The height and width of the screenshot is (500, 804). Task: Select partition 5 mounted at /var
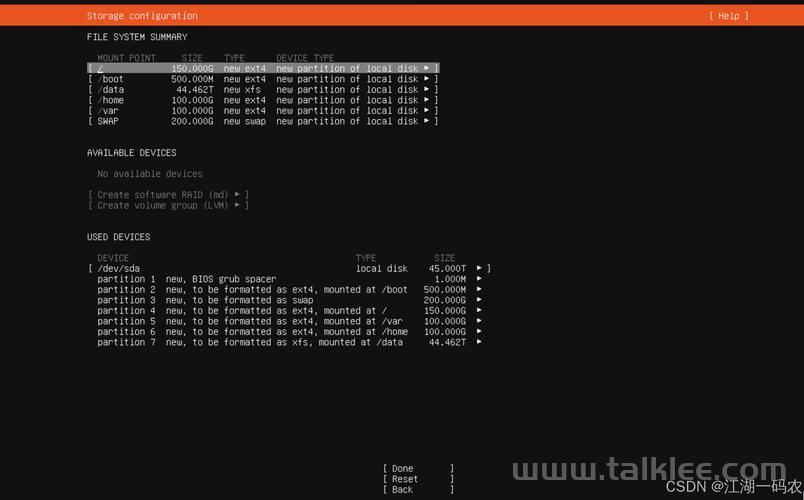(x=290, y=321)
